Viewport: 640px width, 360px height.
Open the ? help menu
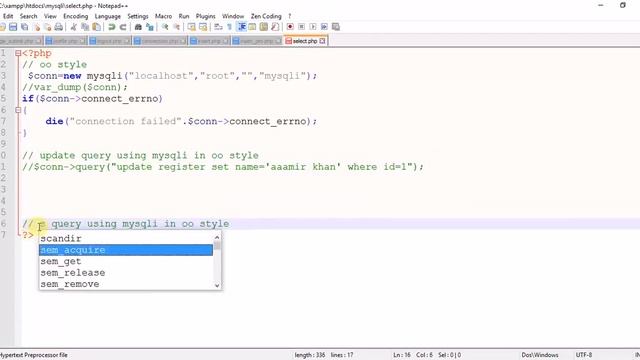290,16
